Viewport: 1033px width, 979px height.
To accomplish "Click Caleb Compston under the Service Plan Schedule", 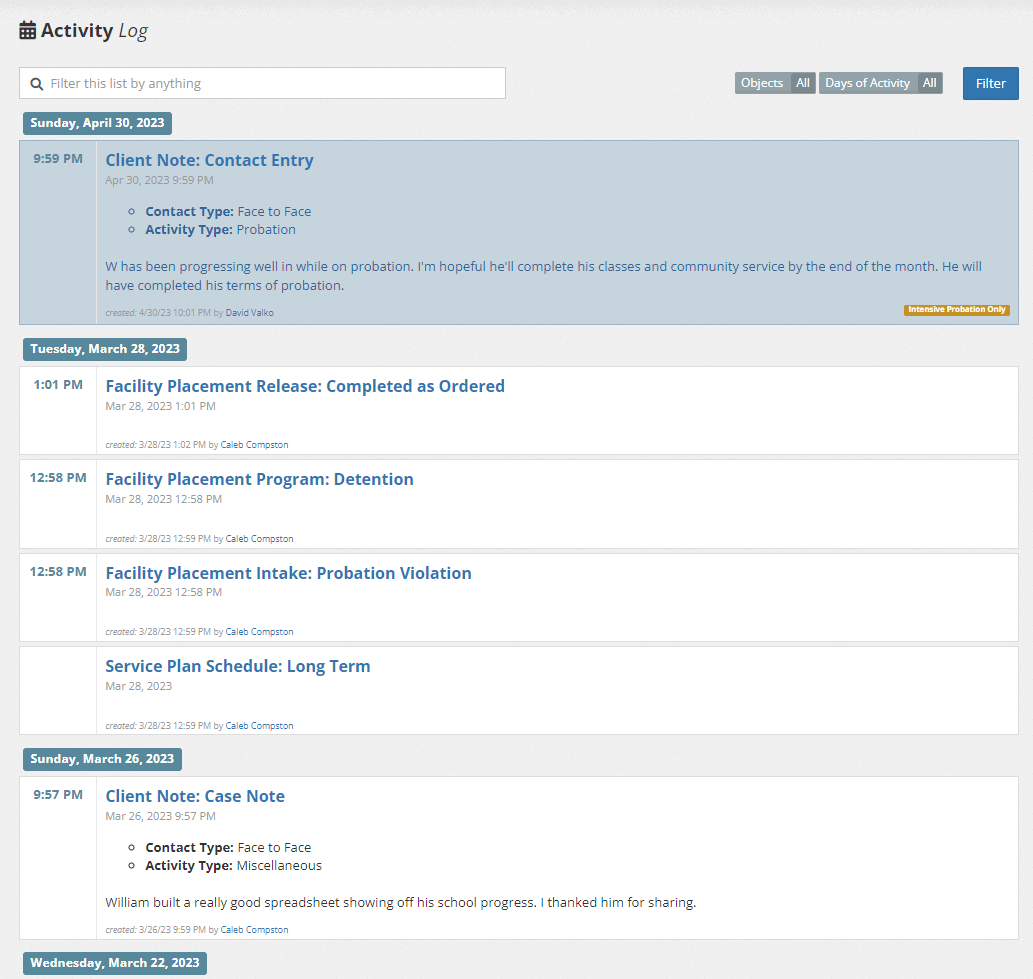I will coord(259,725).
